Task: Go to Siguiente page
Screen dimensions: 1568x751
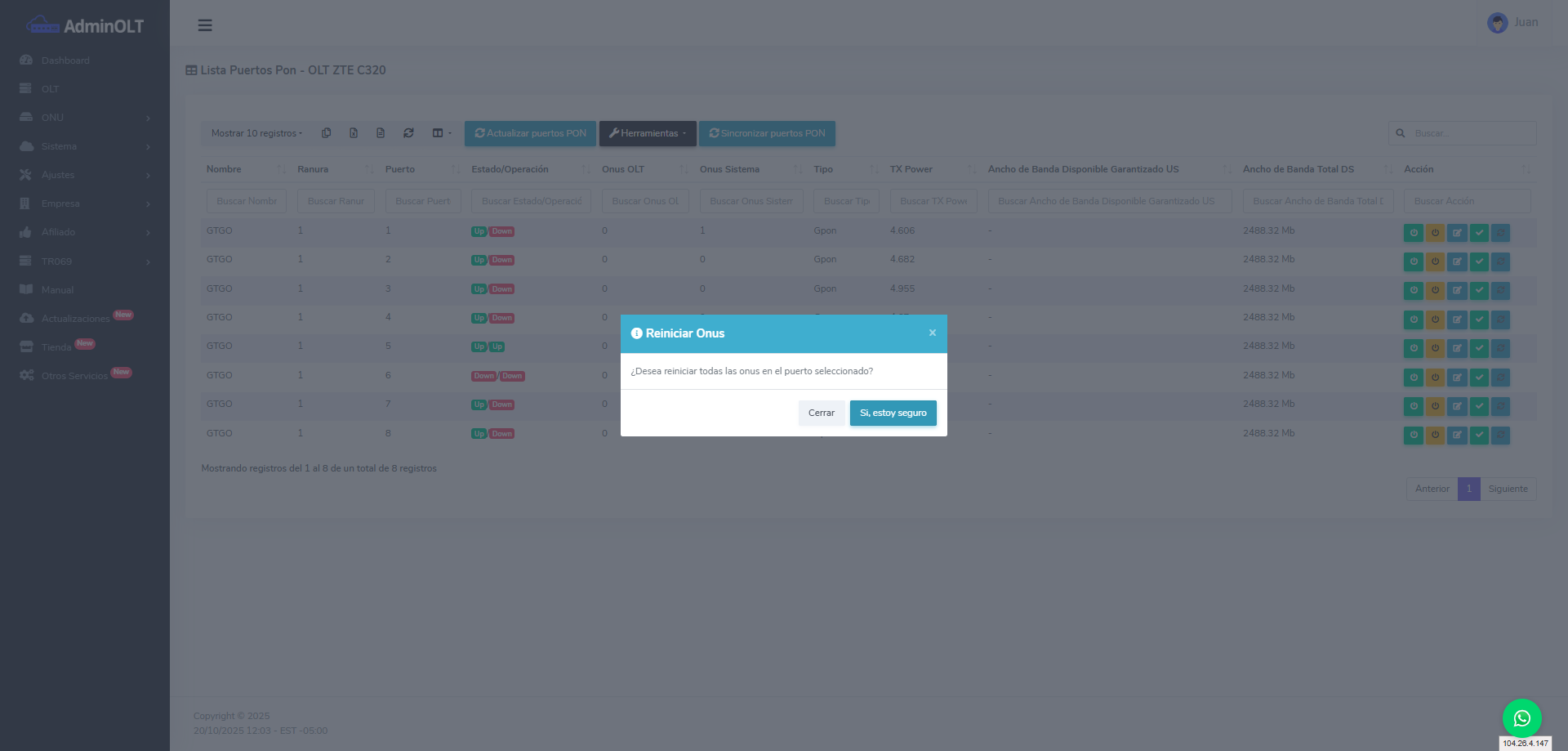Action: tap(1508, 489)
